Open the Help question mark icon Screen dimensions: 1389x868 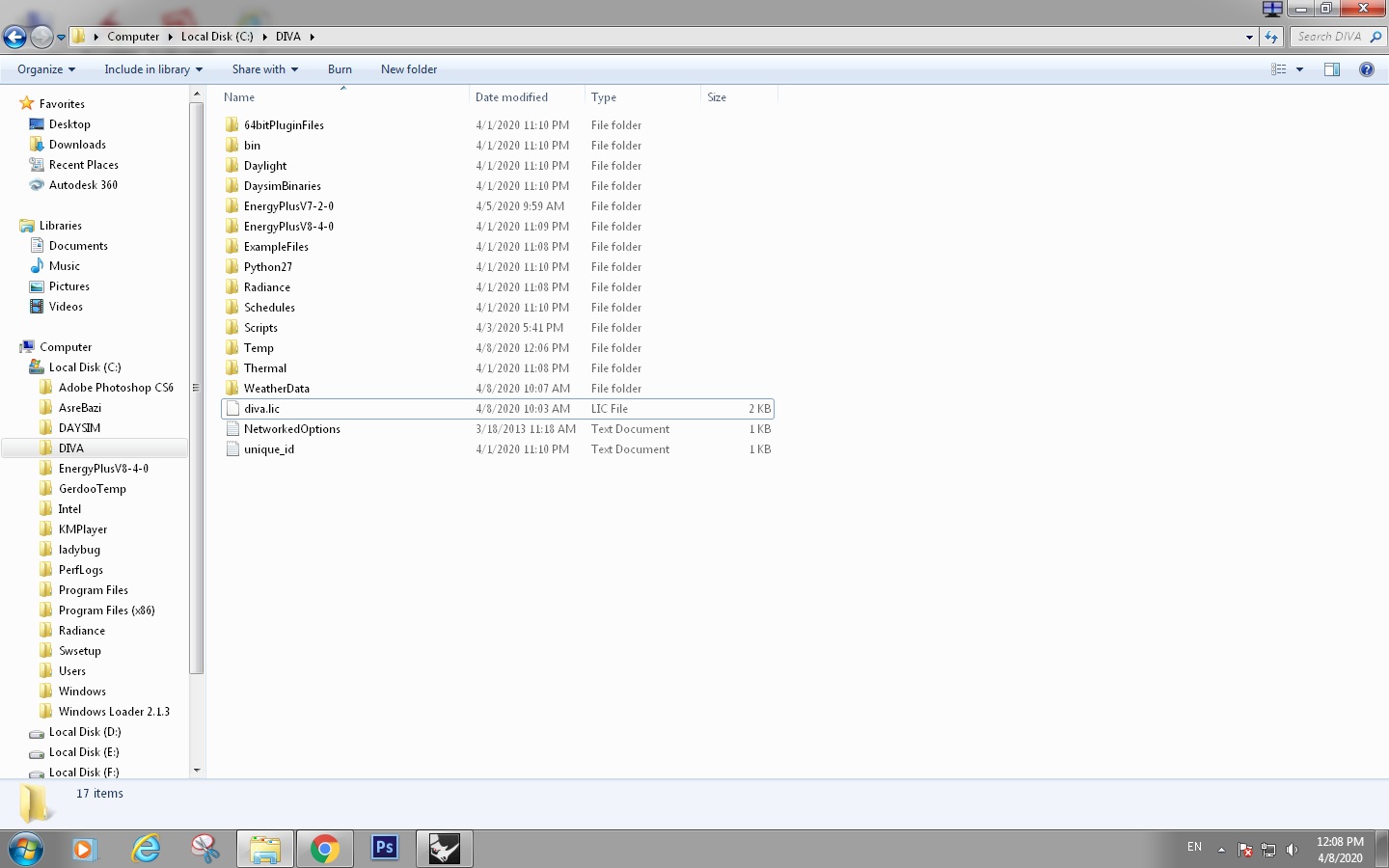tap(1367, 69)
